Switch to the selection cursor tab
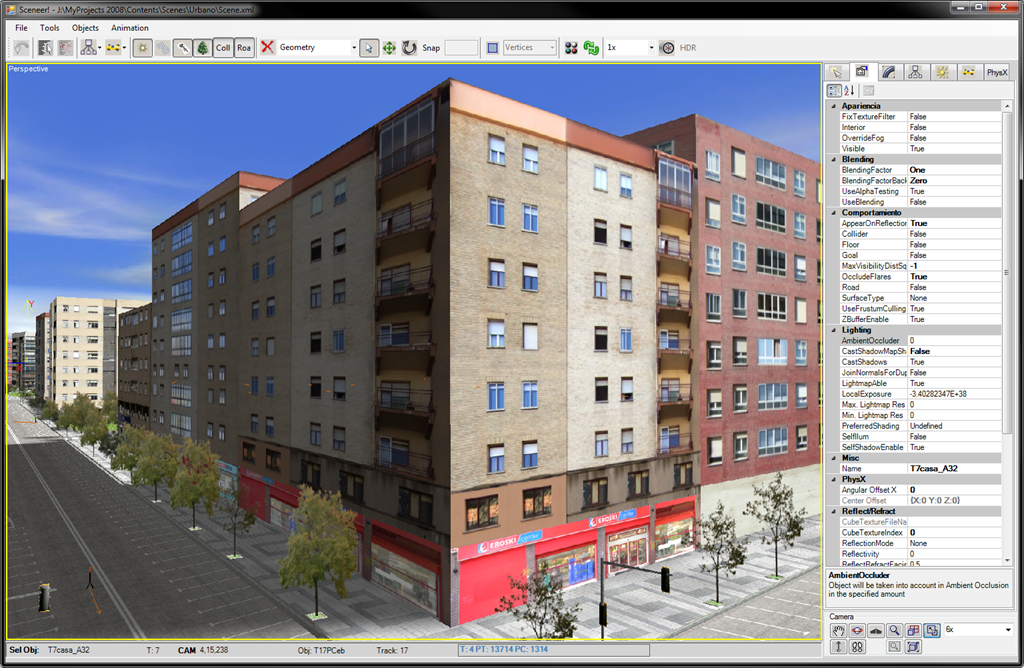 tap(837, 72)
